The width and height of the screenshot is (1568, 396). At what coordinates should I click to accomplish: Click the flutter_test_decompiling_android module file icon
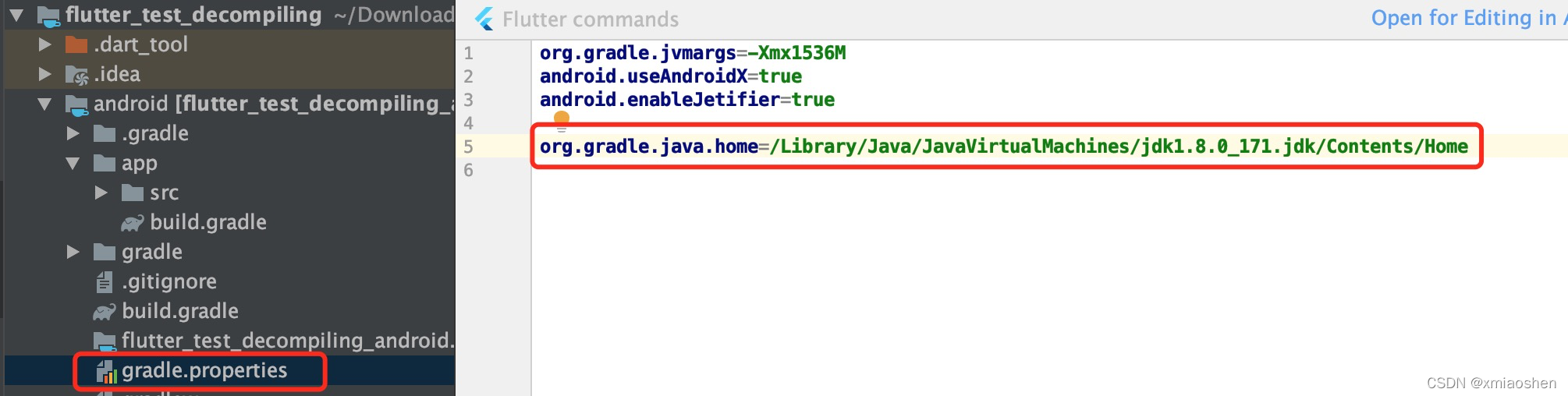105,341
